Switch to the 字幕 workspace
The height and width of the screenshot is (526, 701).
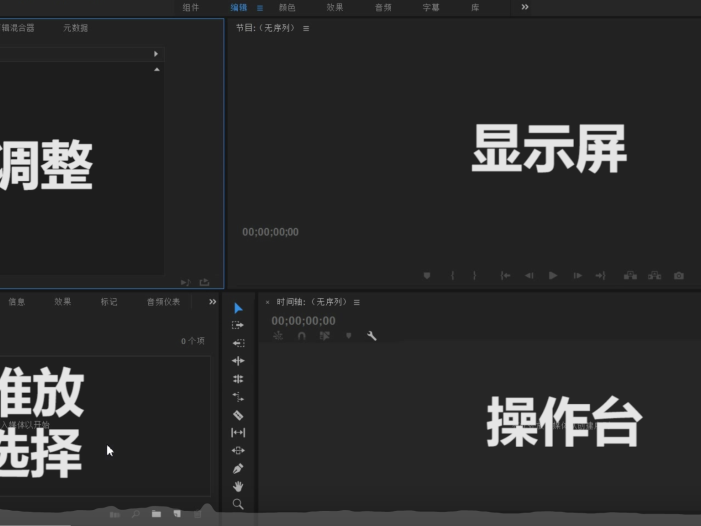431,8
